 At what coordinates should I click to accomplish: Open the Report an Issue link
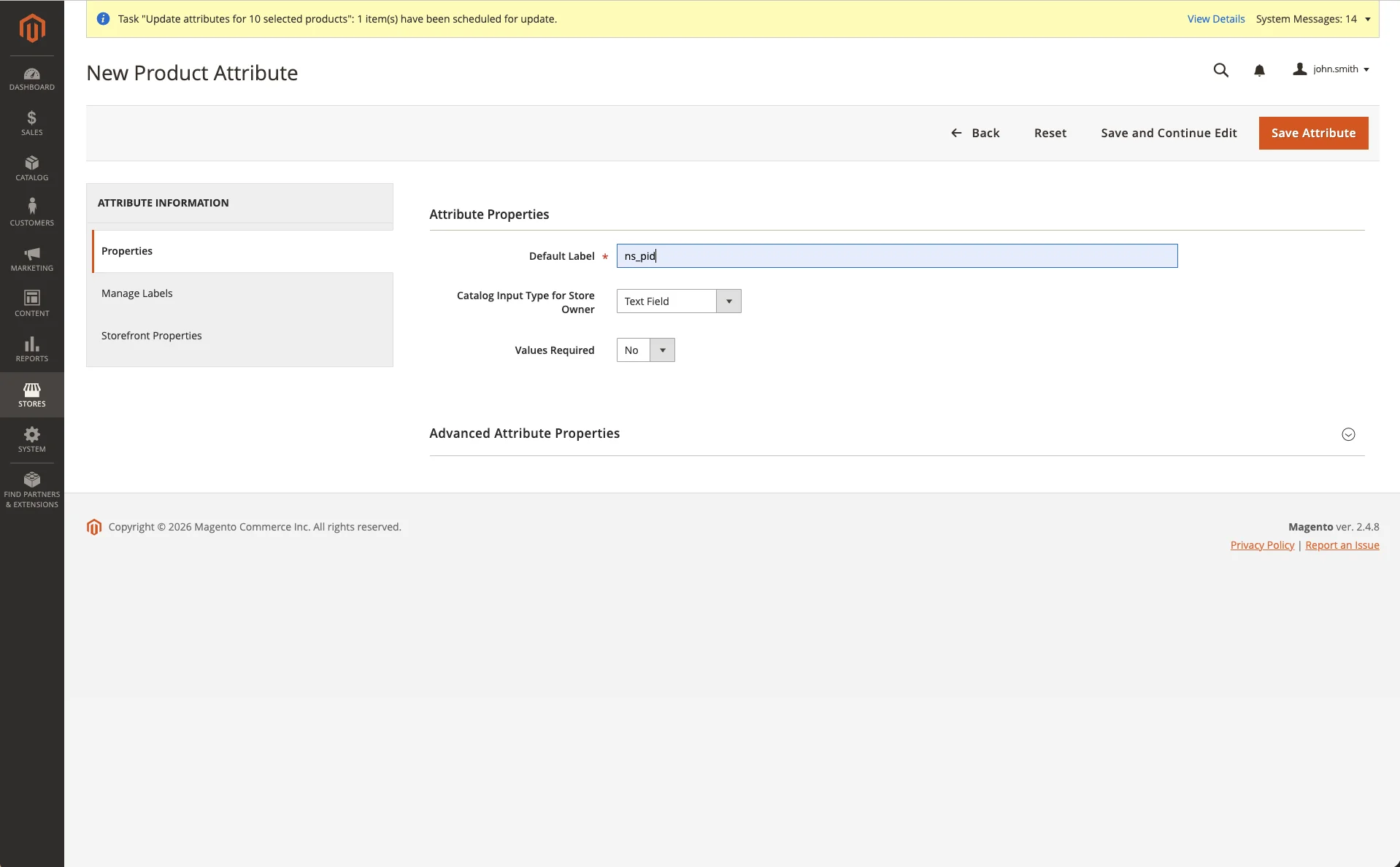[1342, 545]
